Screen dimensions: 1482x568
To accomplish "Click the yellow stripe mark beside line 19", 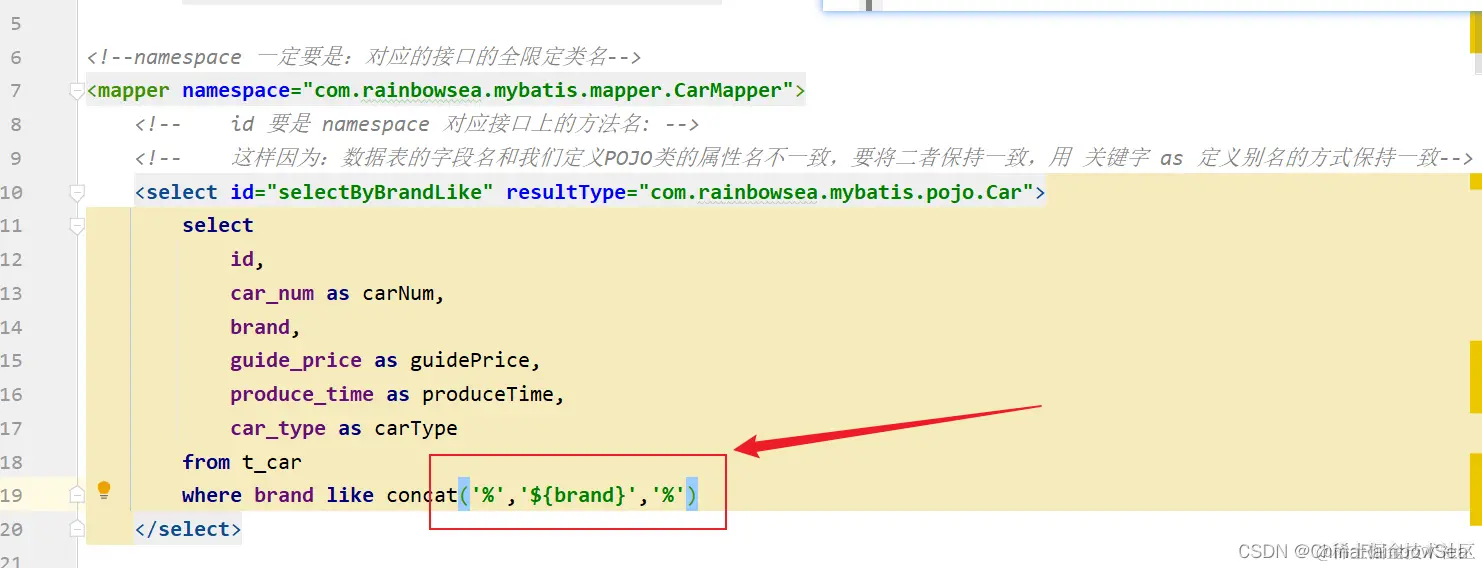I will pyautogui.click(x=1475, y=489).
